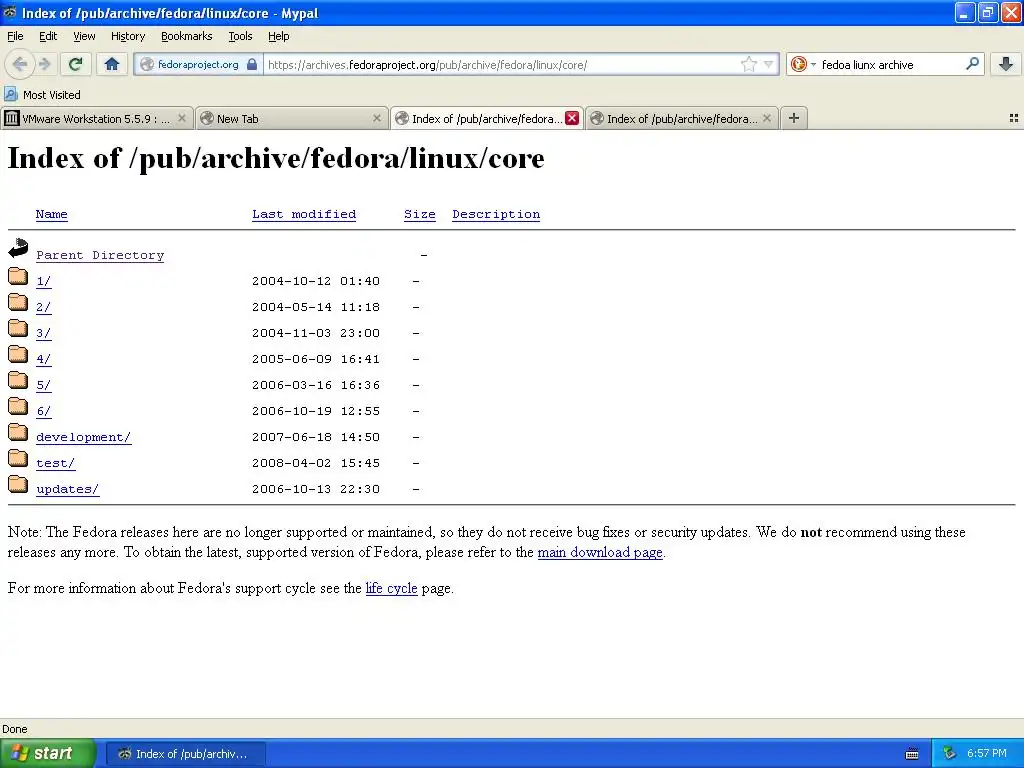
Task: Go forward with the Forward arrow button
Action: 44,64
